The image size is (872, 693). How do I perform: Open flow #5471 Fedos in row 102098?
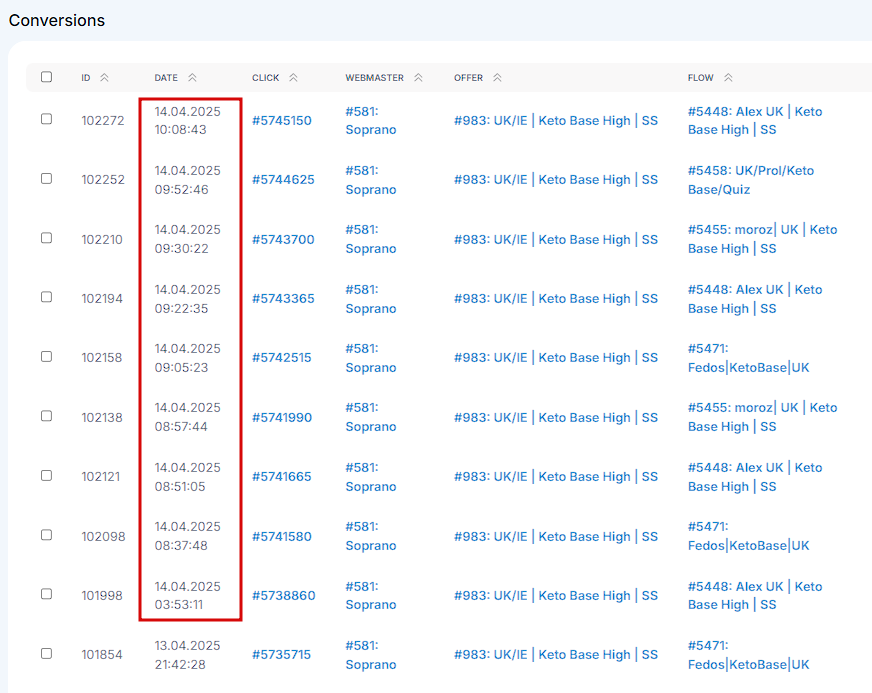(749, 536)
